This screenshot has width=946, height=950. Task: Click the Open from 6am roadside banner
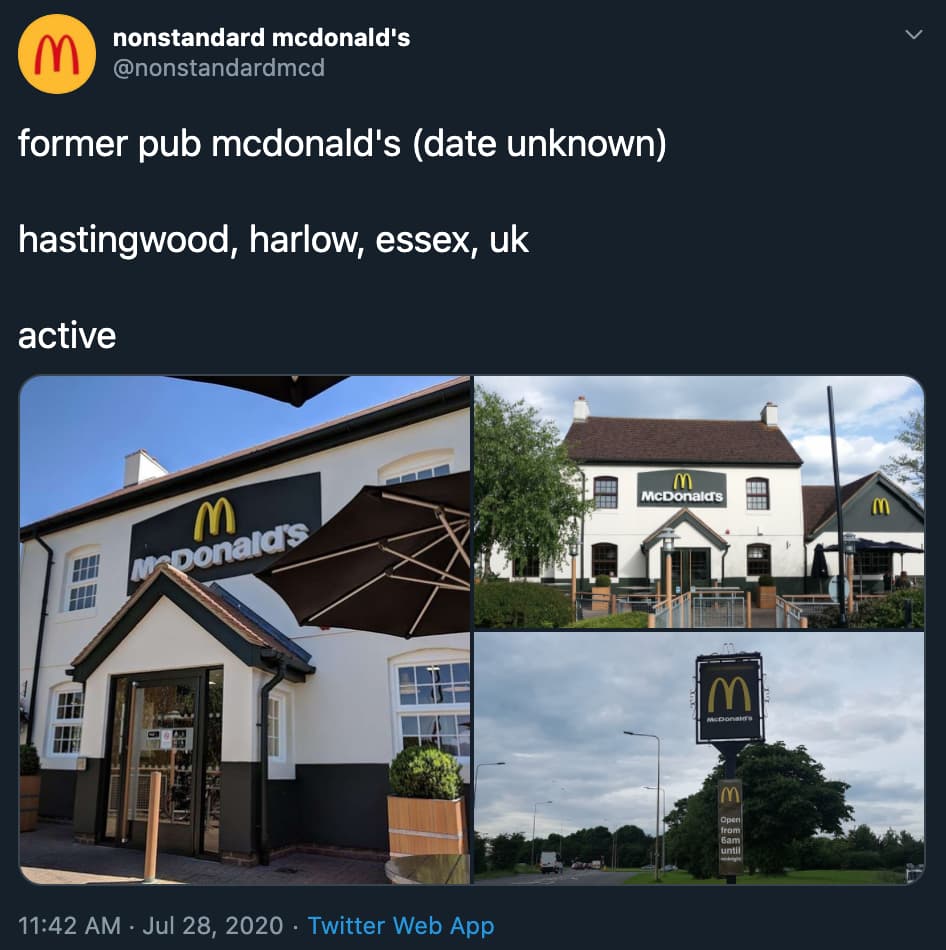pyautogui.click(x=730, y=828)
